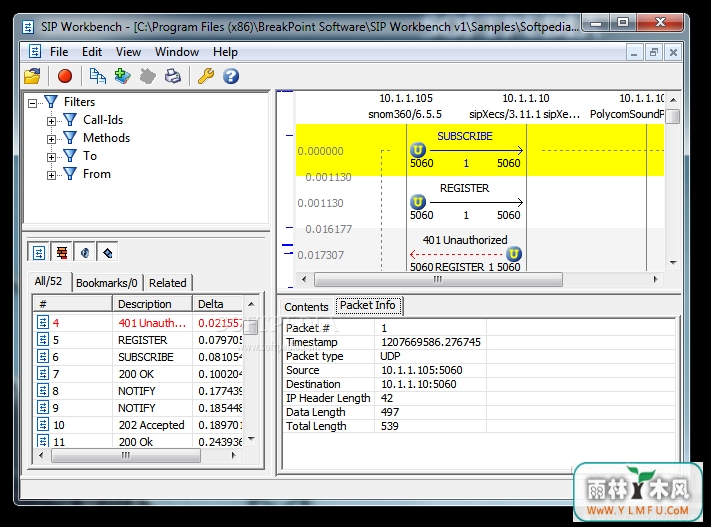Open settings with the wrench icon
The height and width of the screenshot is (527, 711).
(x=206, y=76)
